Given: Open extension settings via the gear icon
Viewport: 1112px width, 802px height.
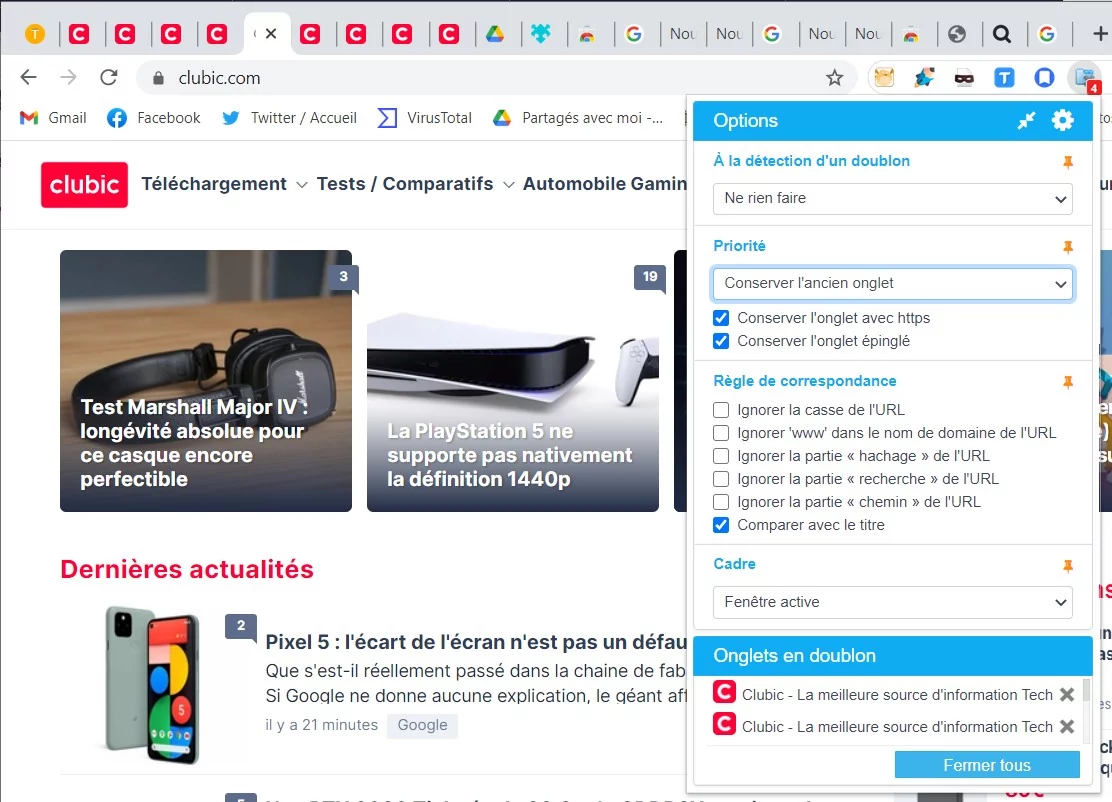Looking at the screenshot, I should click(x=1062, y=121).
